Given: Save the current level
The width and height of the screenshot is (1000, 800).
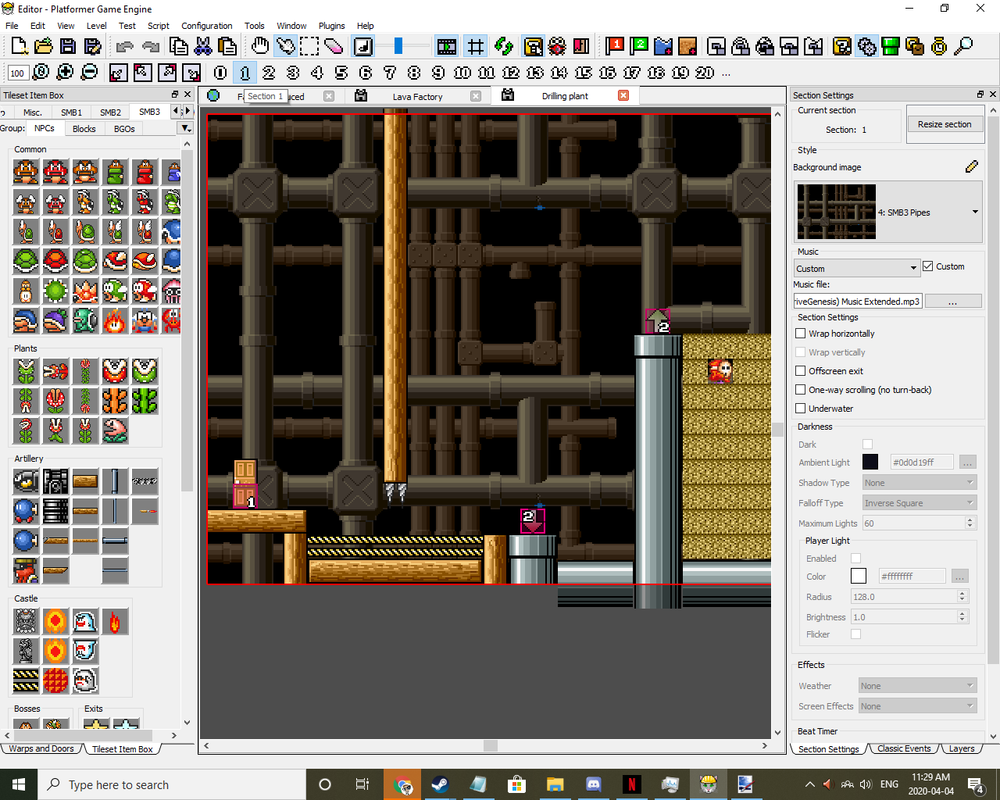Looking at the screenshot, I should 68,46.
